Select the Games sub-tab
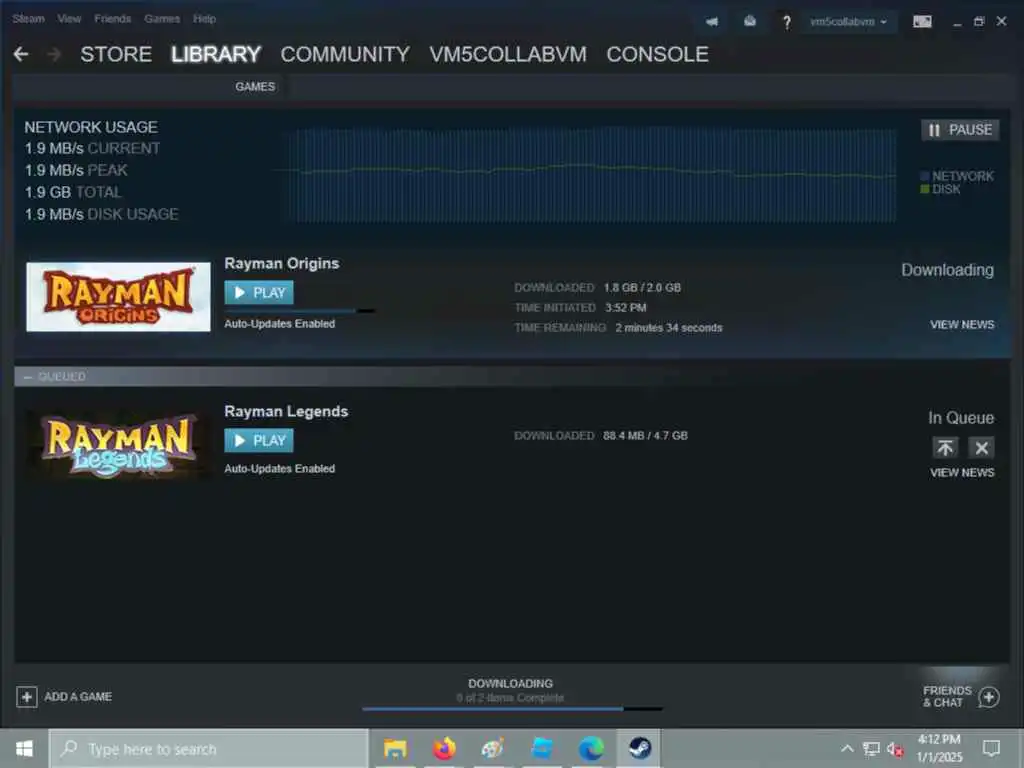 [x=255, y=87]
